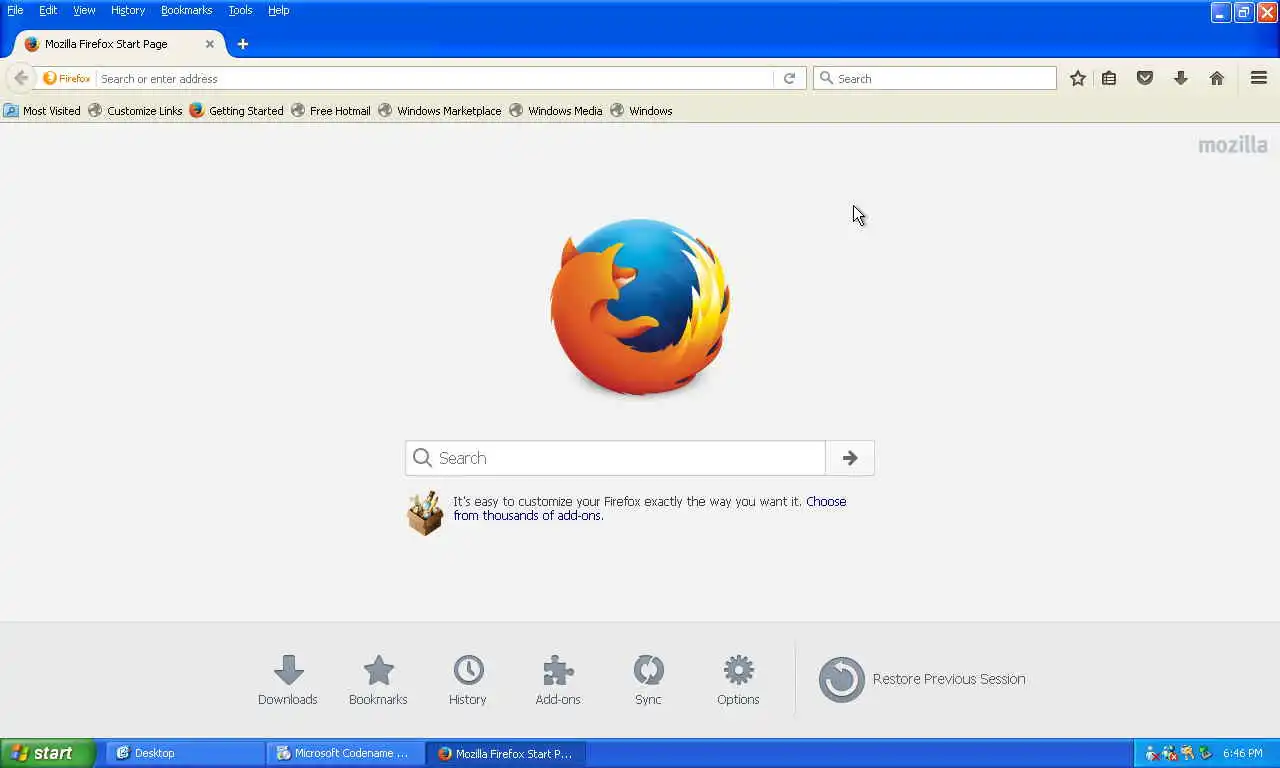1280x768 pixels.
Task: Switch to Desktop taskbar item
Action: tap(185, 753)
